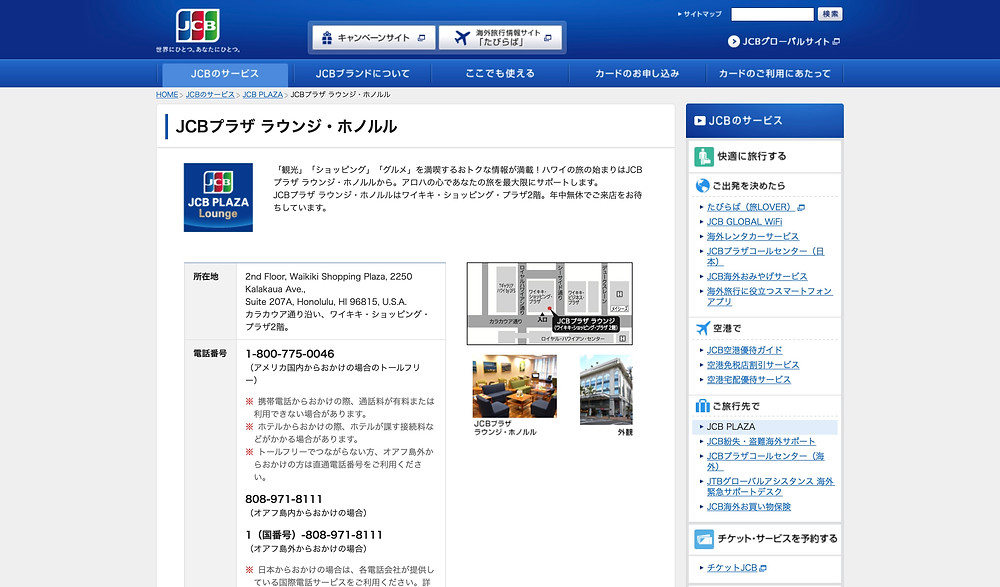Click the JCB PLAZA Lounge logo image
Viewport: 1000px width, 587px height.
point(218,197)
